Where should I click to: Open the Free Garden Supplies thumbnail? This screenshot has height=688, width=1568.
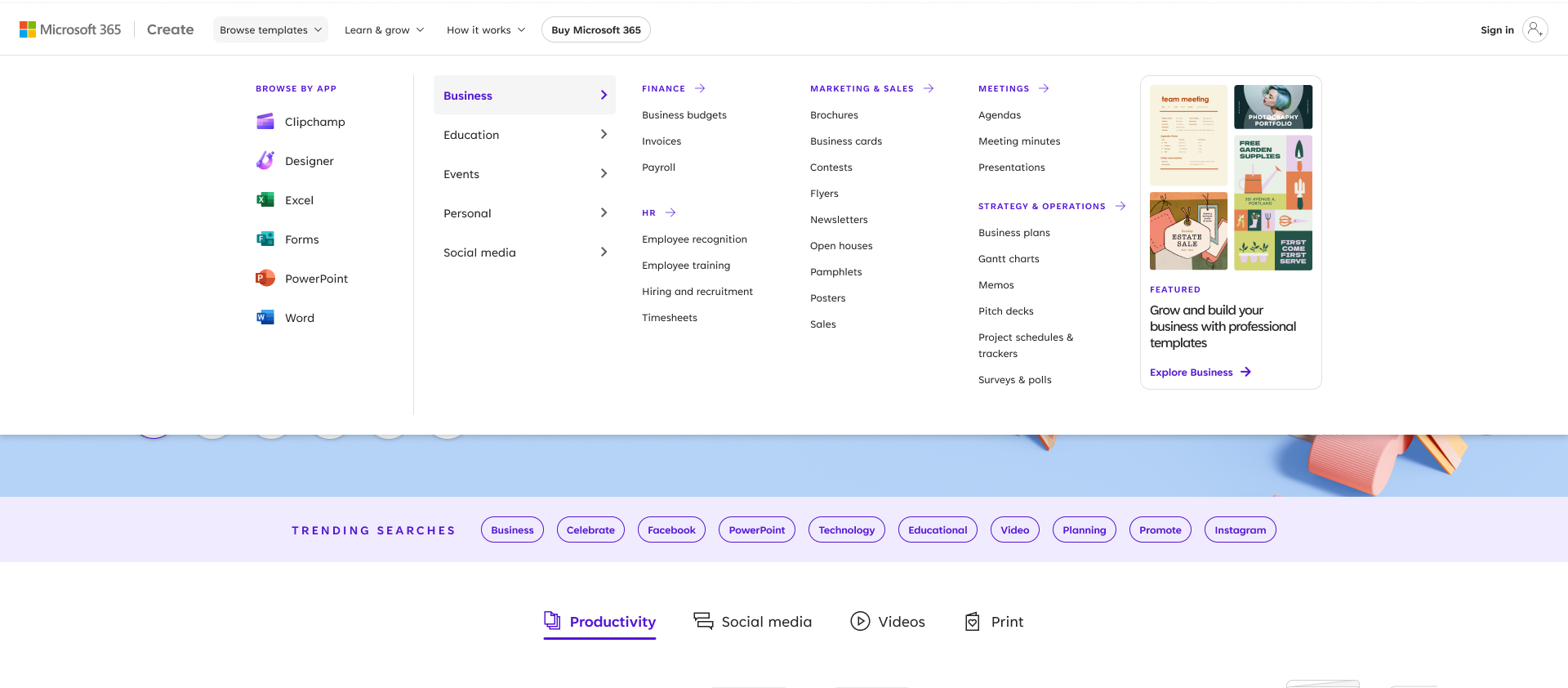coord(1273,203)
